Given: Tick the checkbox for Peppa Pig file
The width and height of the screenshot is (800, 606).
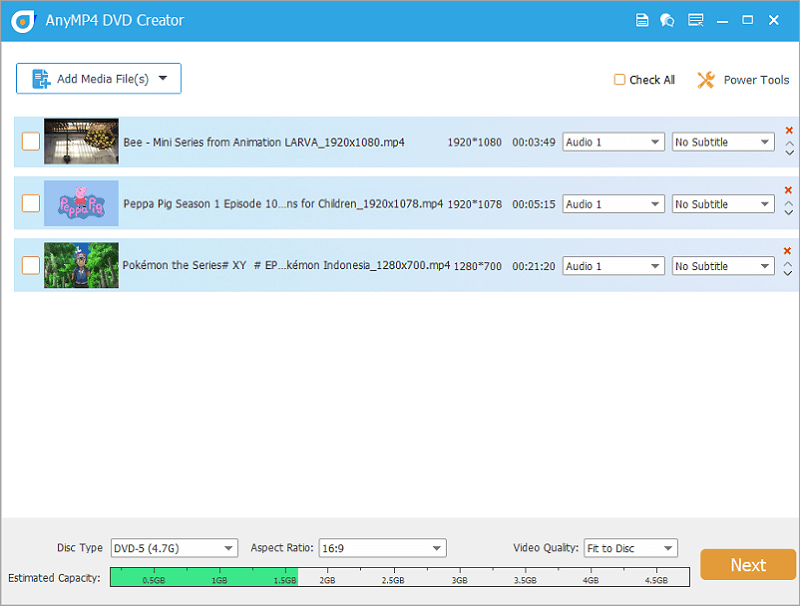Looking at the screenshot, I should (31, 203).
